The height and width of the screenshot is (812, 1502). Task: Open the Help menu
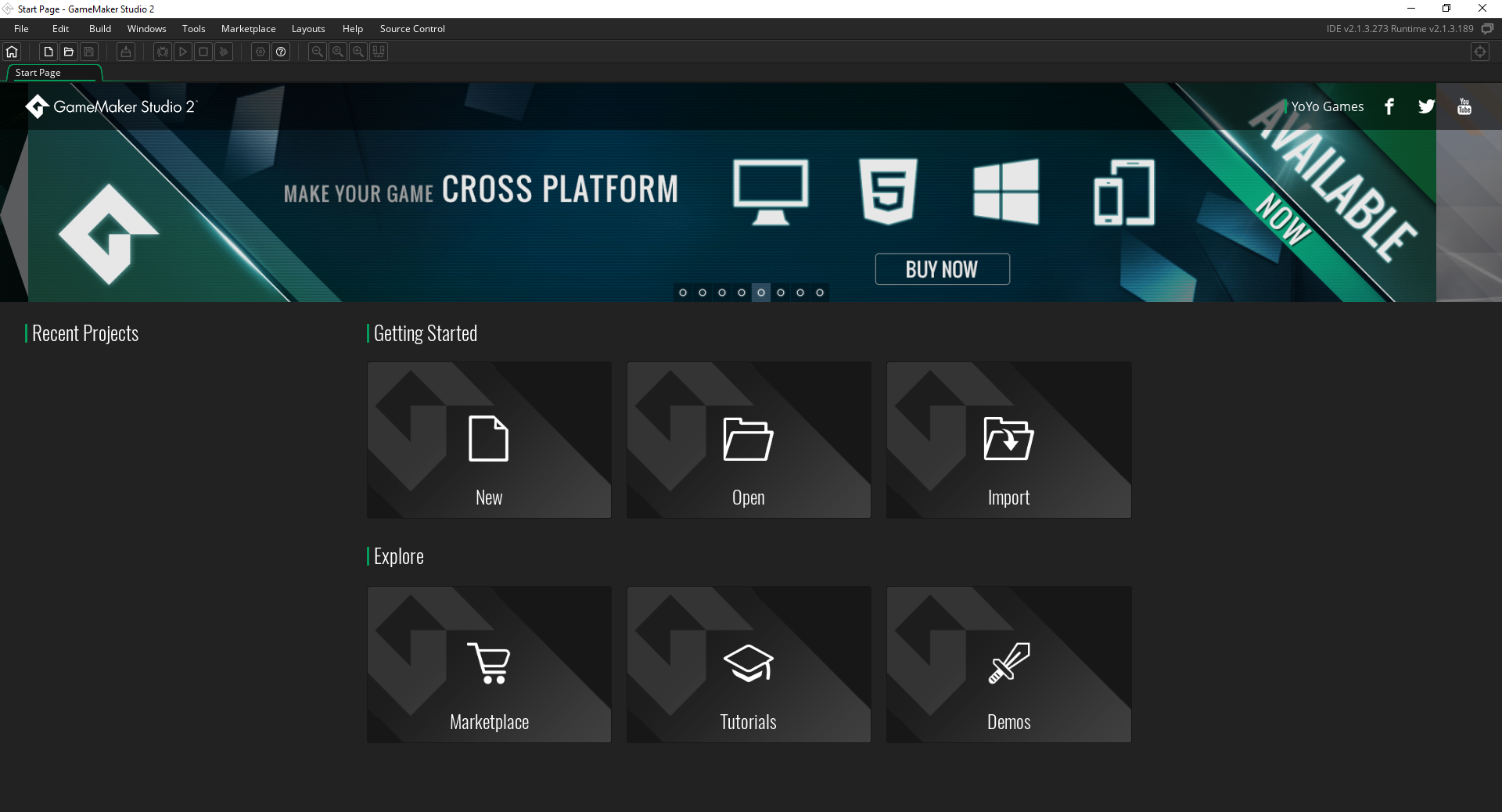click(x=353, y=29)
